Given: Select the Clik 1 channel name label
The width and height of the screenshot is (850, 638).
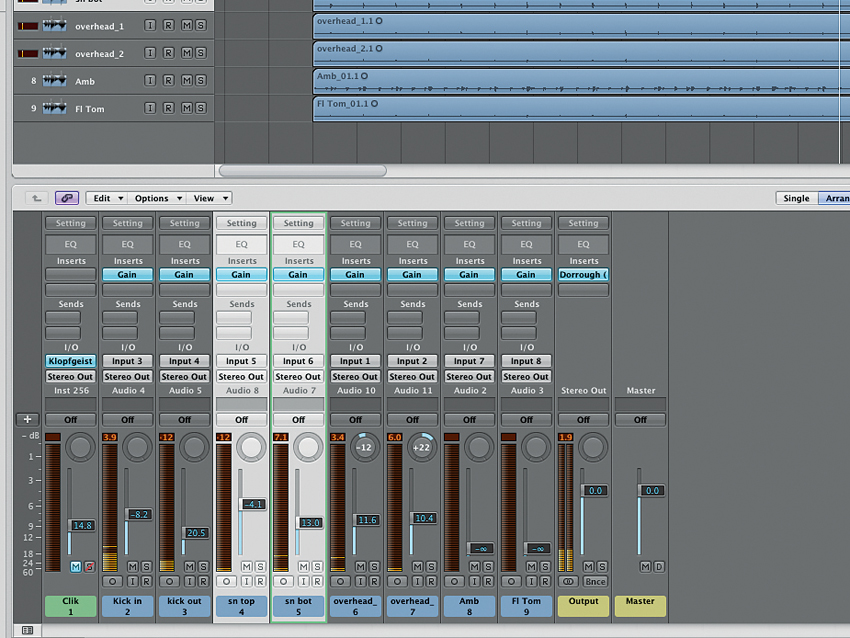Looking at the screenshot, I should (x=70, y=606).
